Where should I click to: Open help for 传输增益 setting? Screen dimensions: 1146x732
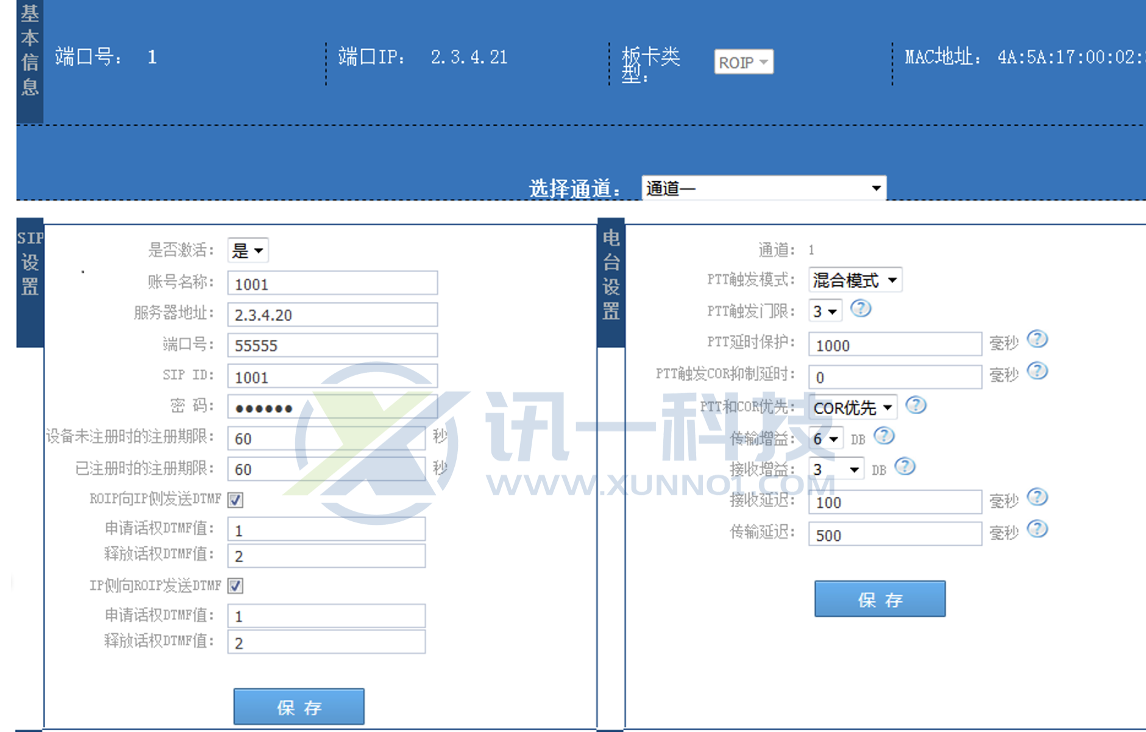[x=881, y=436]
